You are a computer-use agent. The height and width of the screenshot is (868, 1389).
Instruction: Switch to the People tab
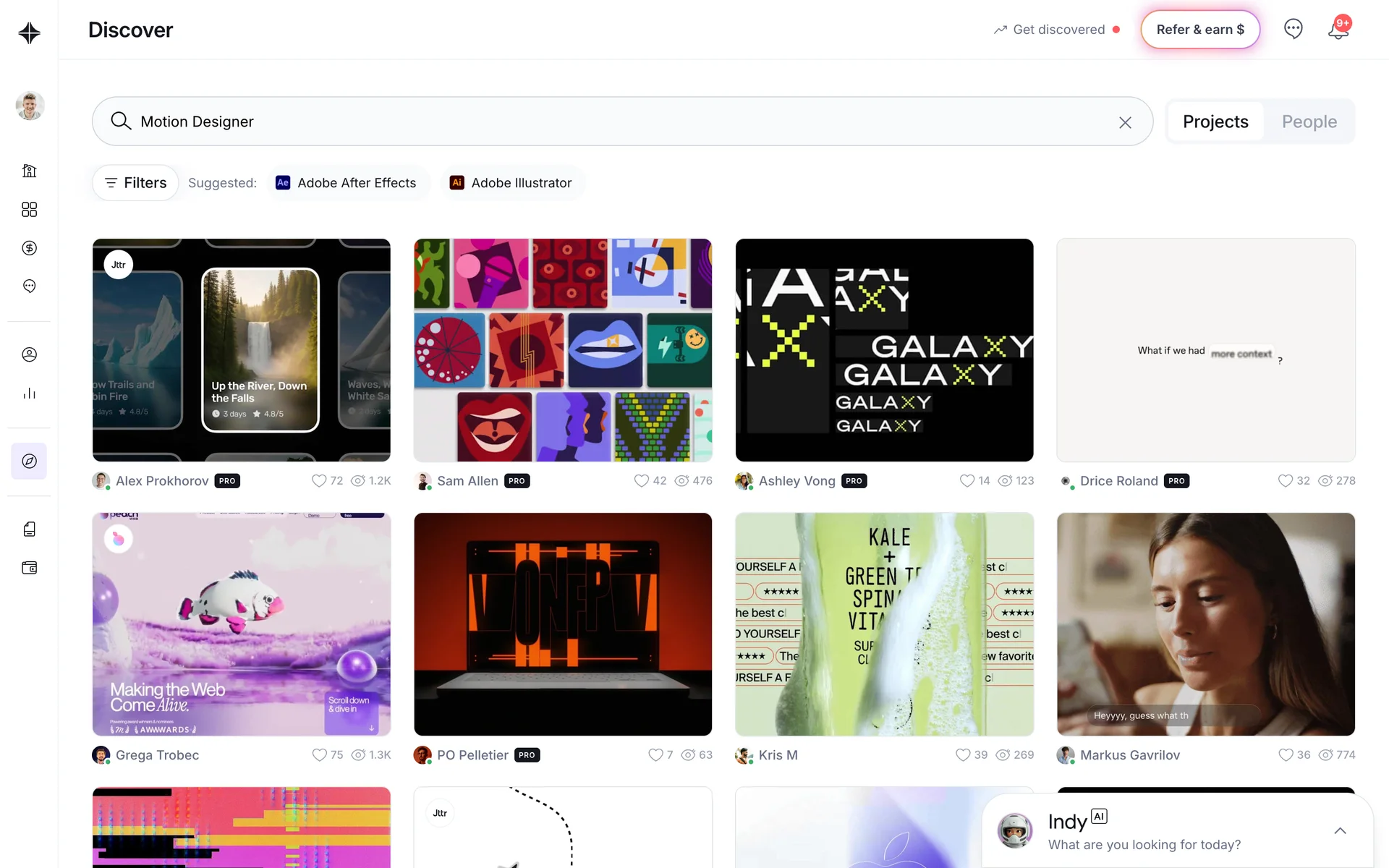[1309, 122]
